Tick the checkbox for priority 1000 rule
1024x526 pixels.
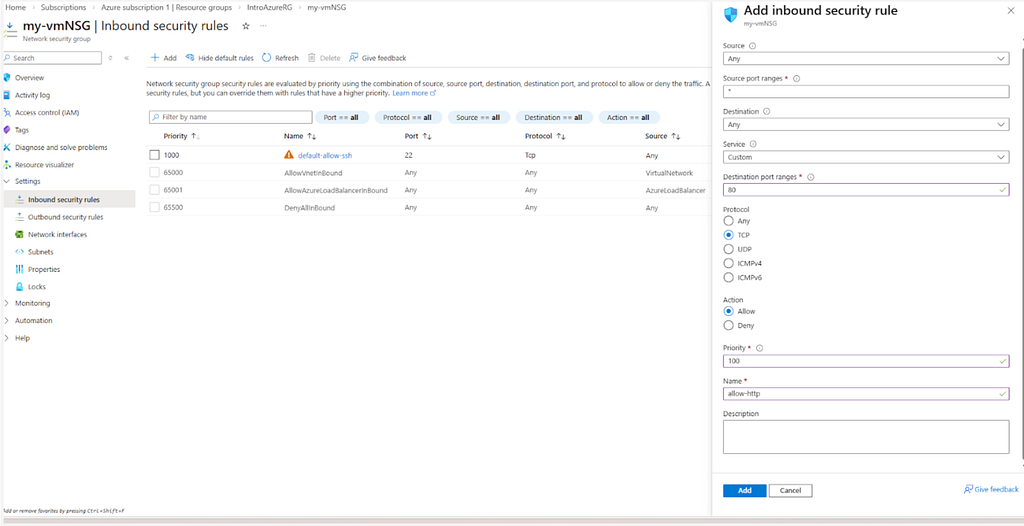point(154,156)
